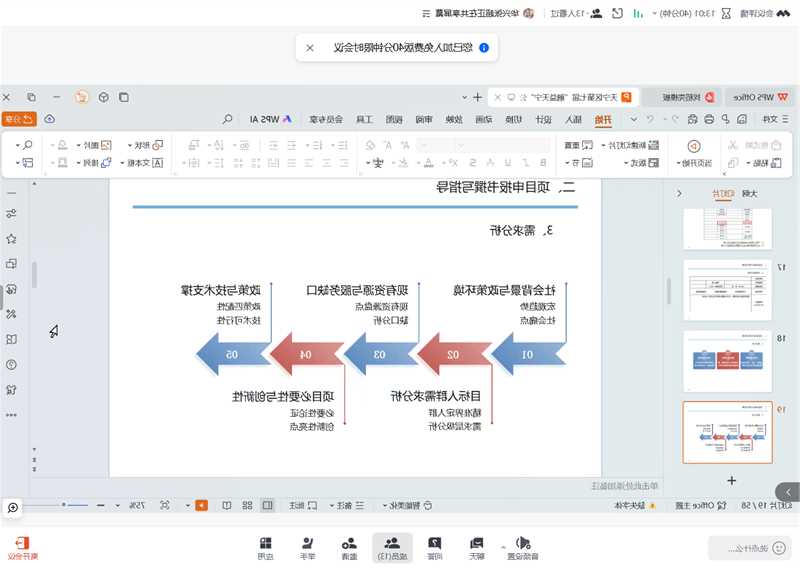Click 离开会议 leave meeting button
800x568 pixels.
tap(23, 548)
